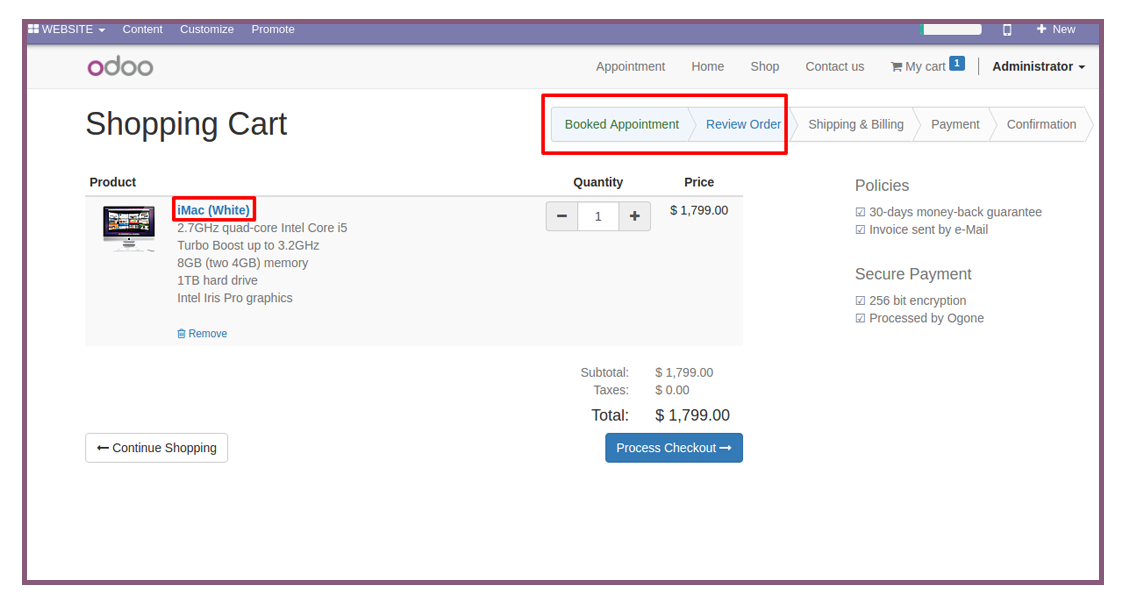Open the WEBSITE apps grid menu
Image resolution: width=1126 pixels, height=607 pixels.
tap(66, 29)
